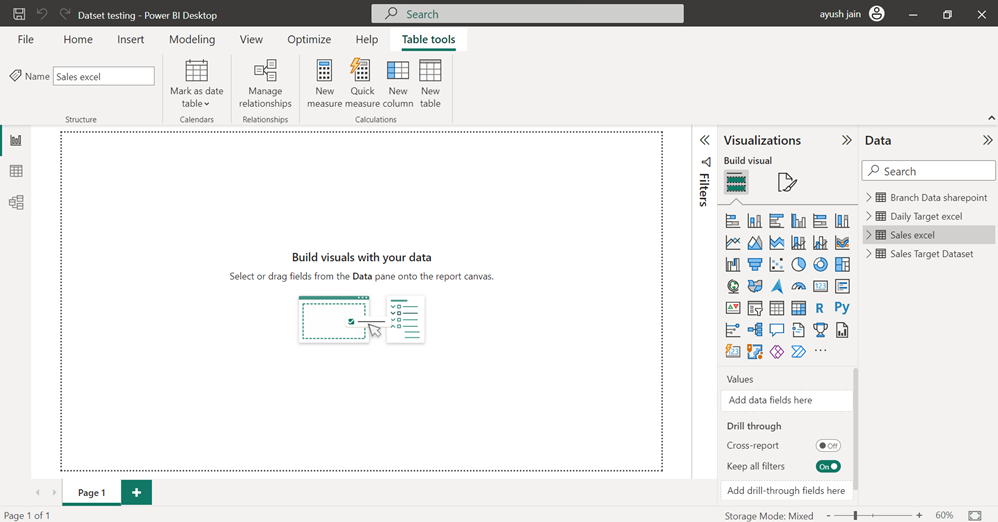Open Table view in left sidebar

click(16, 171)
